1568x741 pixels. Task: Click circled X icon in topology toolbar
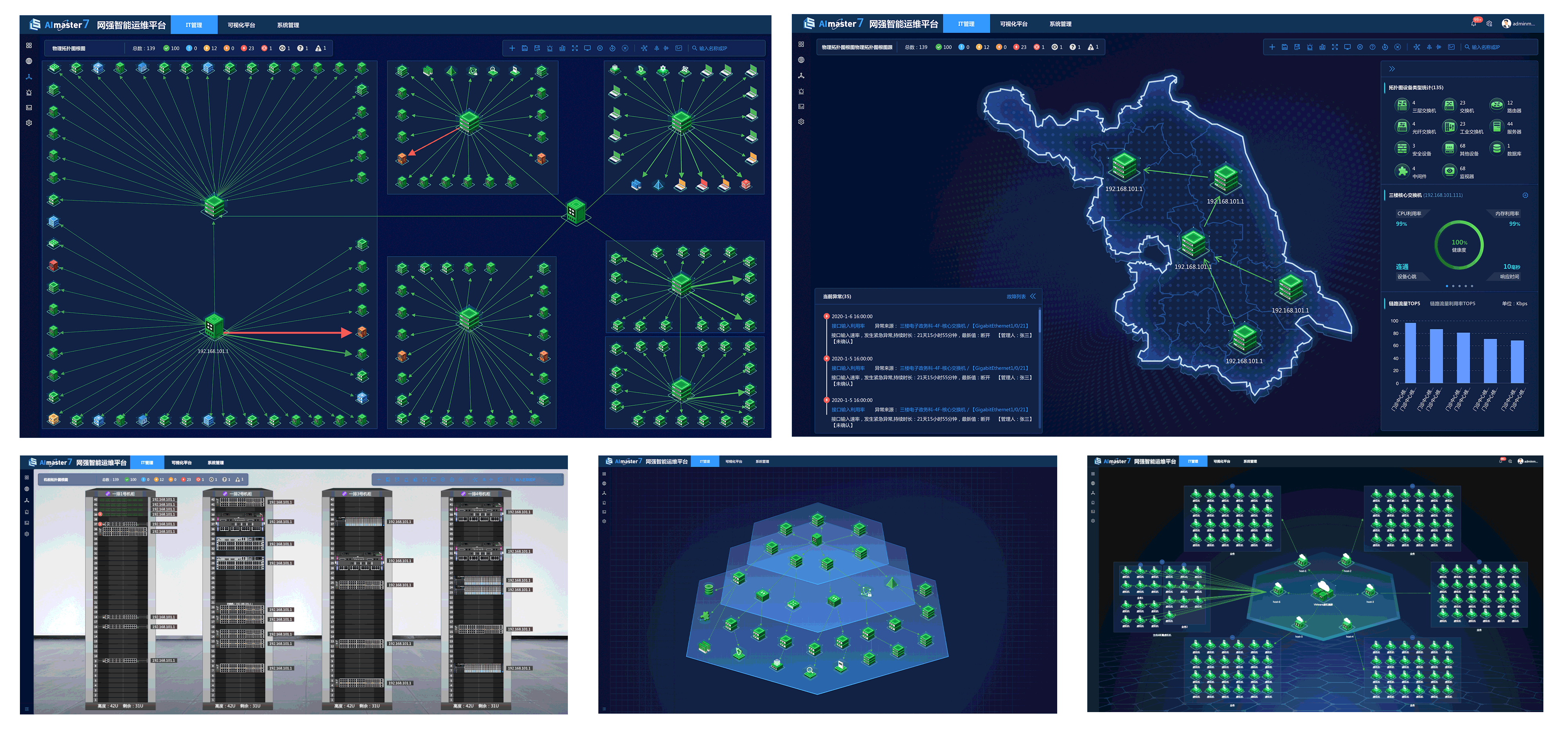point(625,48)
